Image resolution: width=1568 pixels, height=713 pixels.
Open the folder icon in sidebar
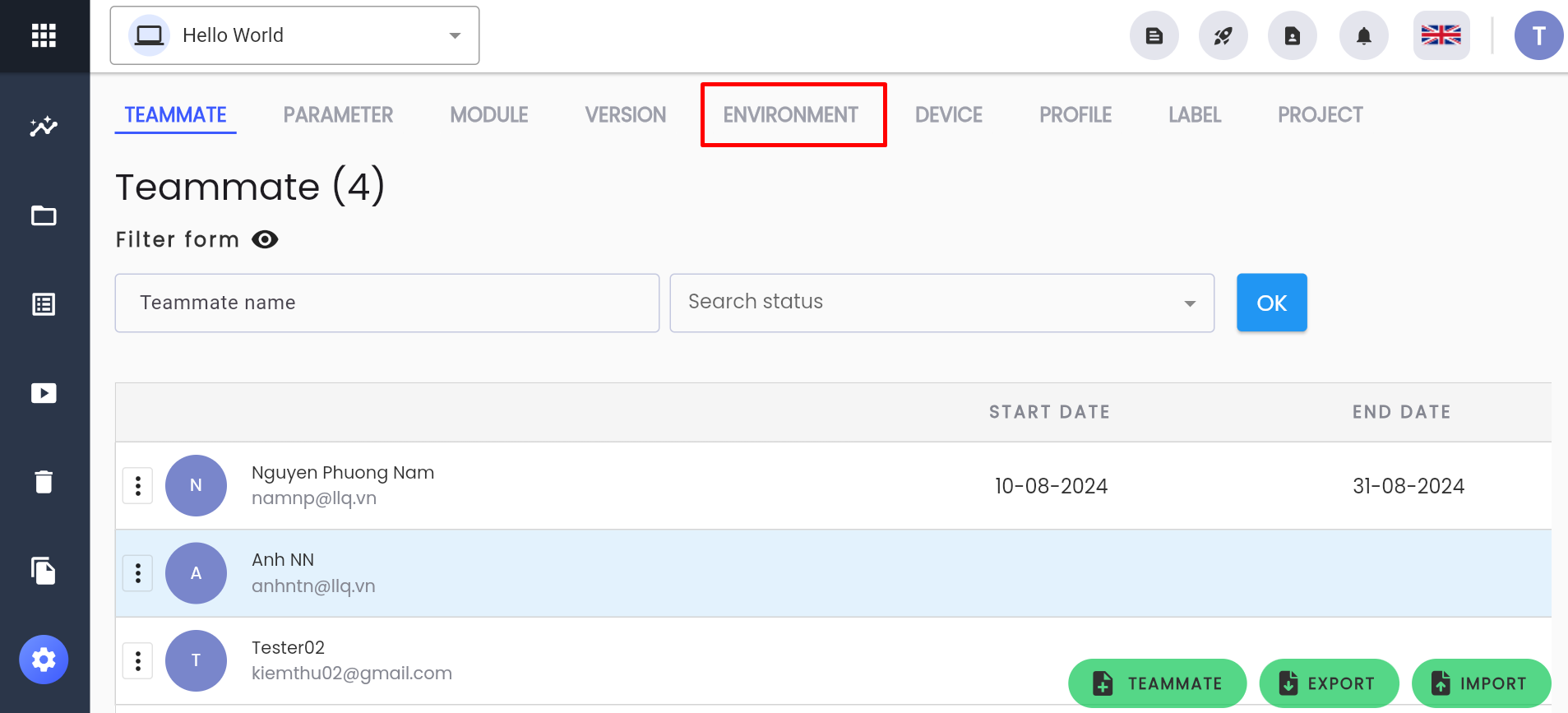(44, 215)
